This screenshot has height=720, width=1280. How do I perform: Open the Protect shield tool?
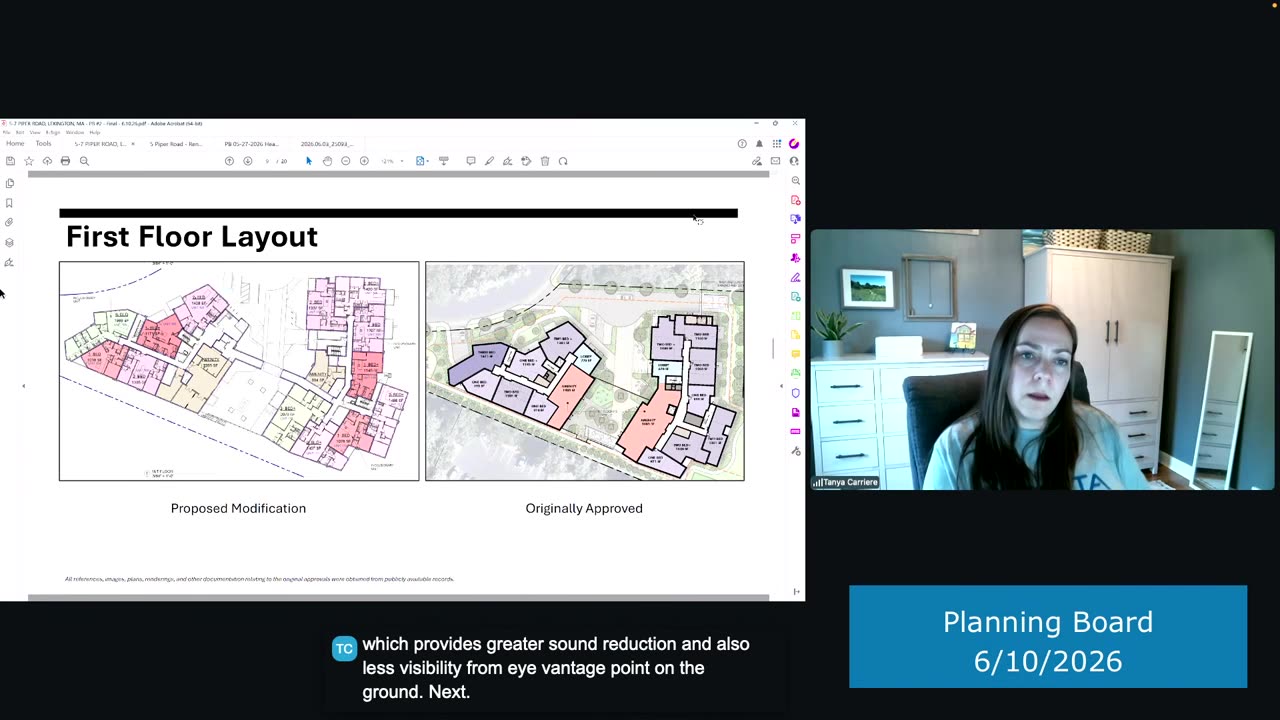pos(796,393)
